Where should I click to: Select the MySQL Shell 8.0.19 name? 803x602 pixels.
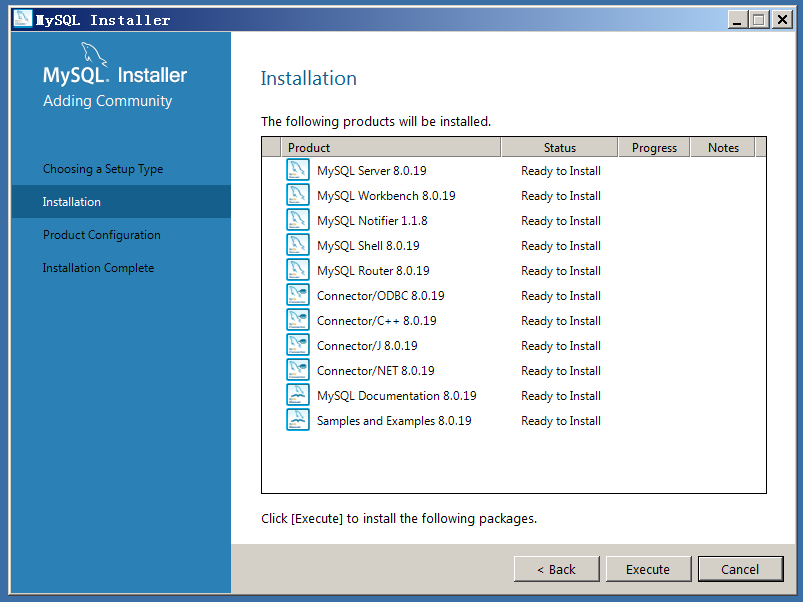click(x=368, y=246)
